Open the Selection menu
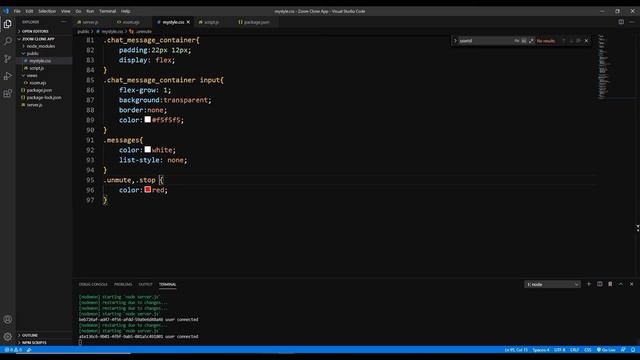 tap(47, 11)
